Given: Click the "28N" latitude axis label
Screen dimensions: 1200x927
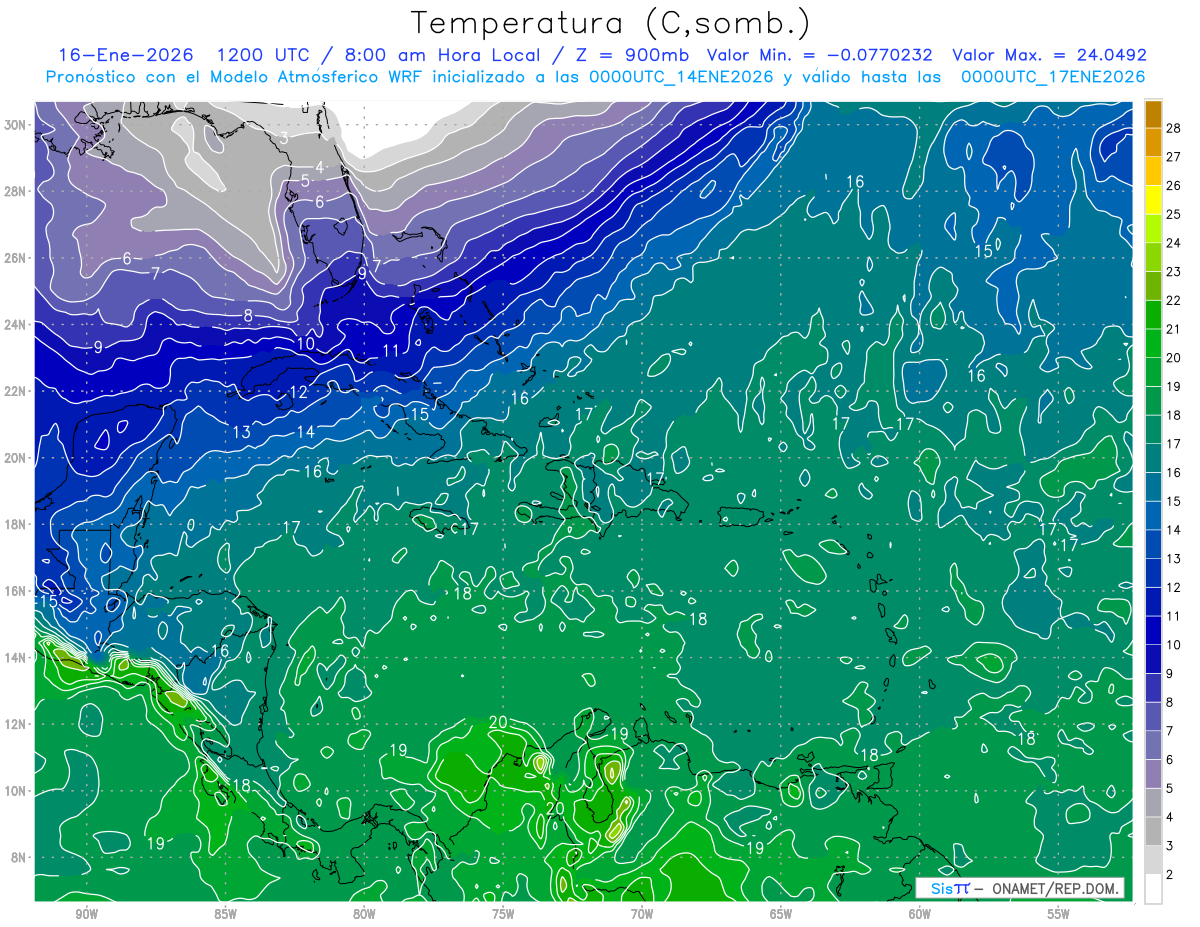Looking at the screenshot, I should click(17, 191).
